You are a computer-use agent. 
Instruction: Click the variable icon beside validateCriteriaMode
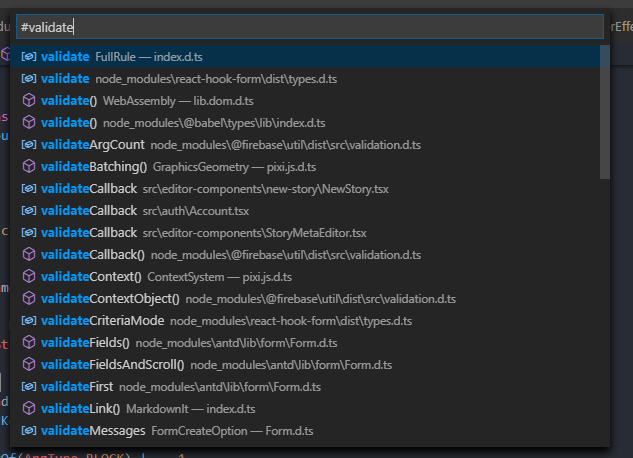point(29,320)
